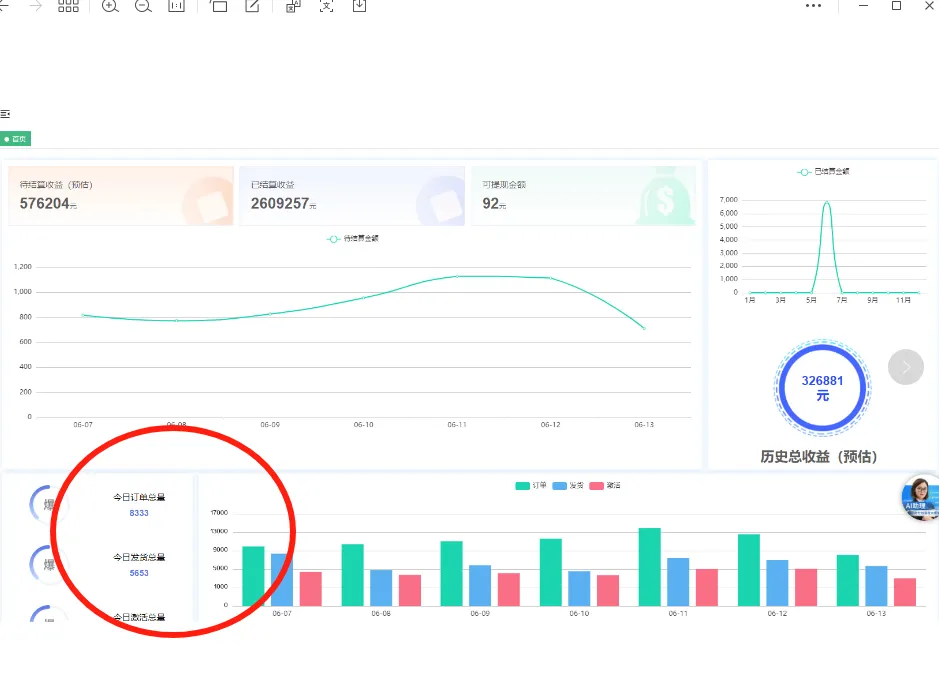
Task: Expand the sidebar with hamburger icon
Action: [5, 115]
